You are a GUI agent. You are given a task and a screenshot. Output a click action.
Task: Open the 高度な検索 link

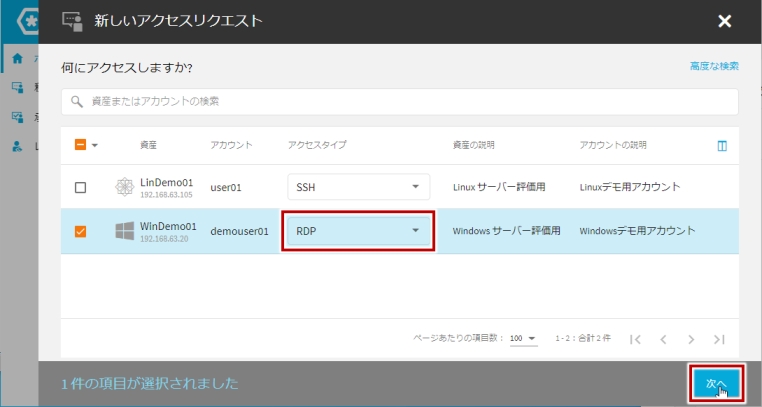tap(714, 66)
